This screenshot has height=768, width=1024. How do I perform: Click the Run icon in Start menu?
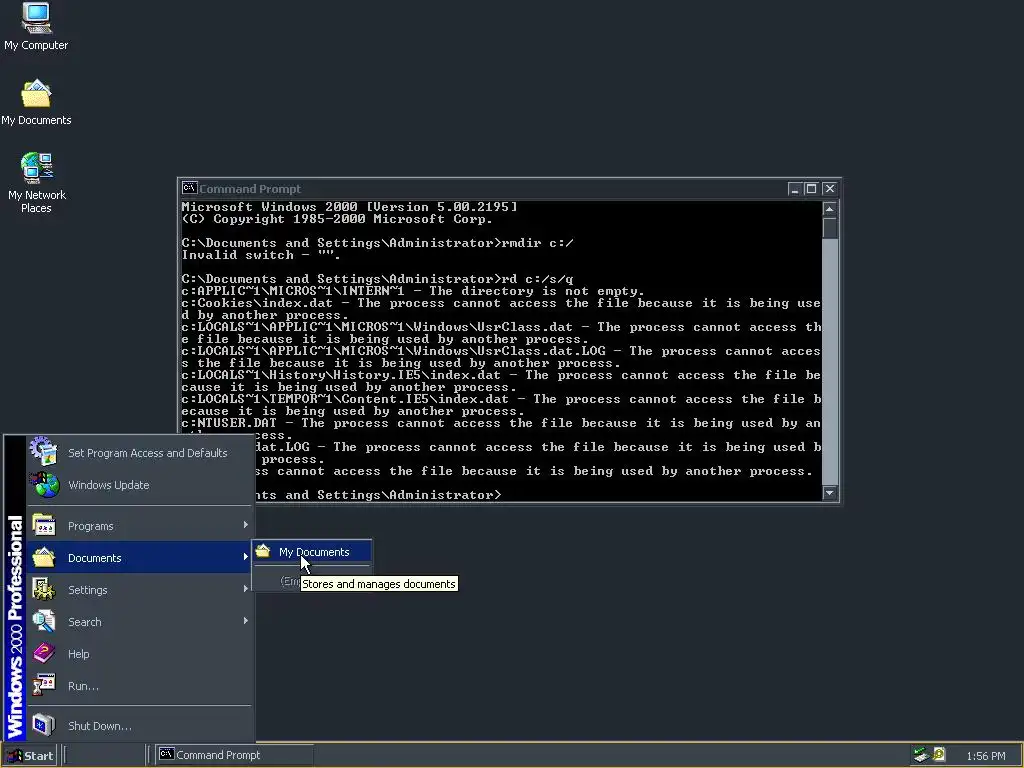point(44,685)
